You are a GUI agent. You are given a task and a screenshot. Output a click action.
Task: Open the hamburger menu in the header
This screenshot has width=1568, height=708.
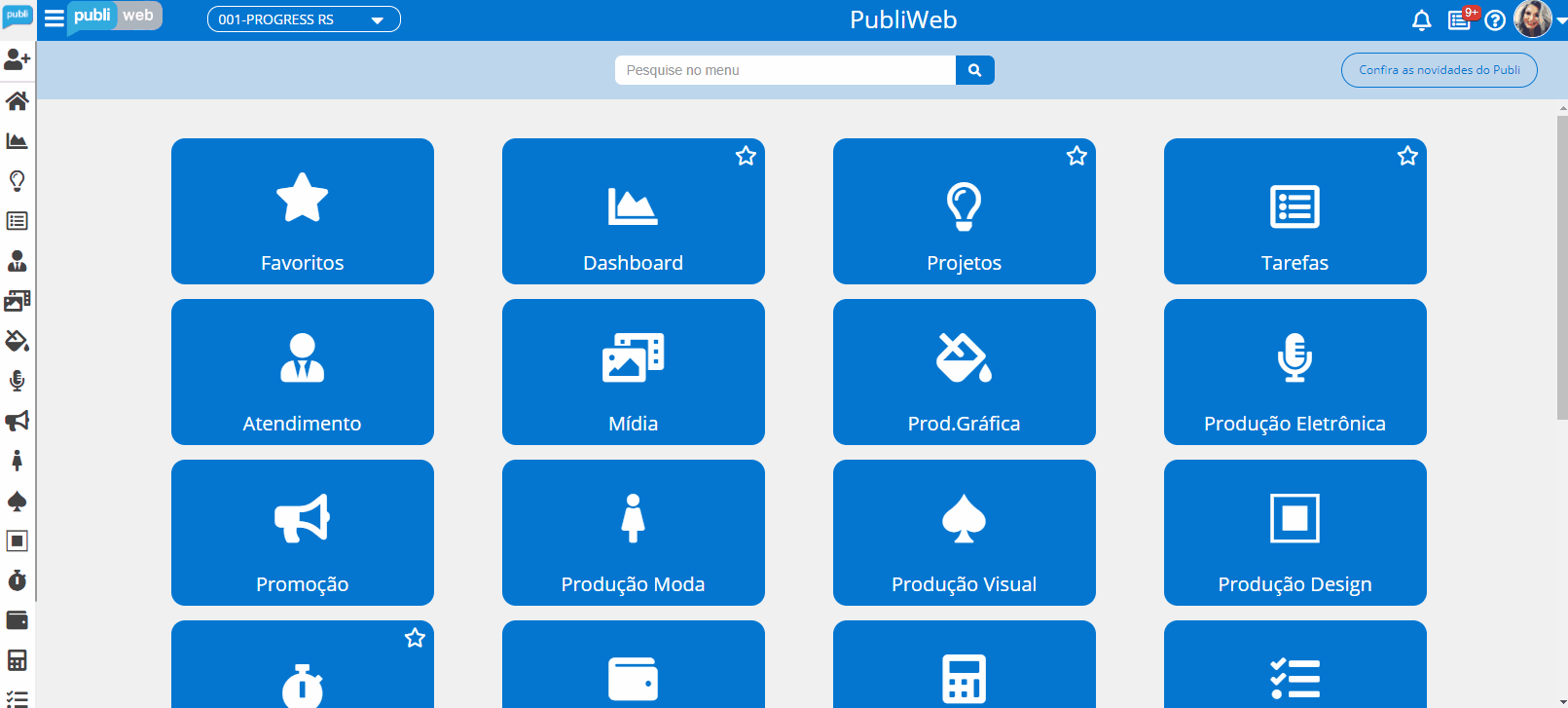[x=55, y=19]
